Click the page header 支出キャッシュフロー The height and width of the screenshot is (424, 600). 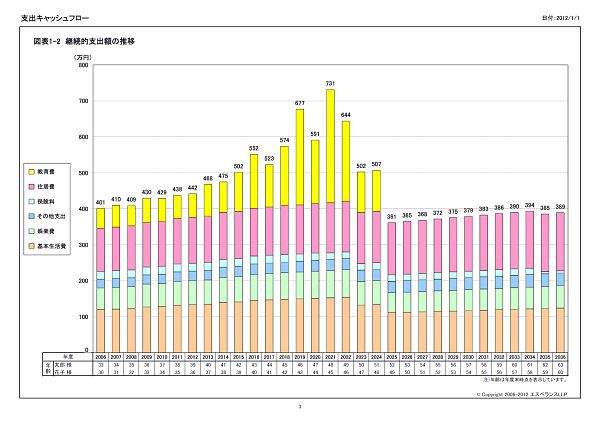[55, 18]
